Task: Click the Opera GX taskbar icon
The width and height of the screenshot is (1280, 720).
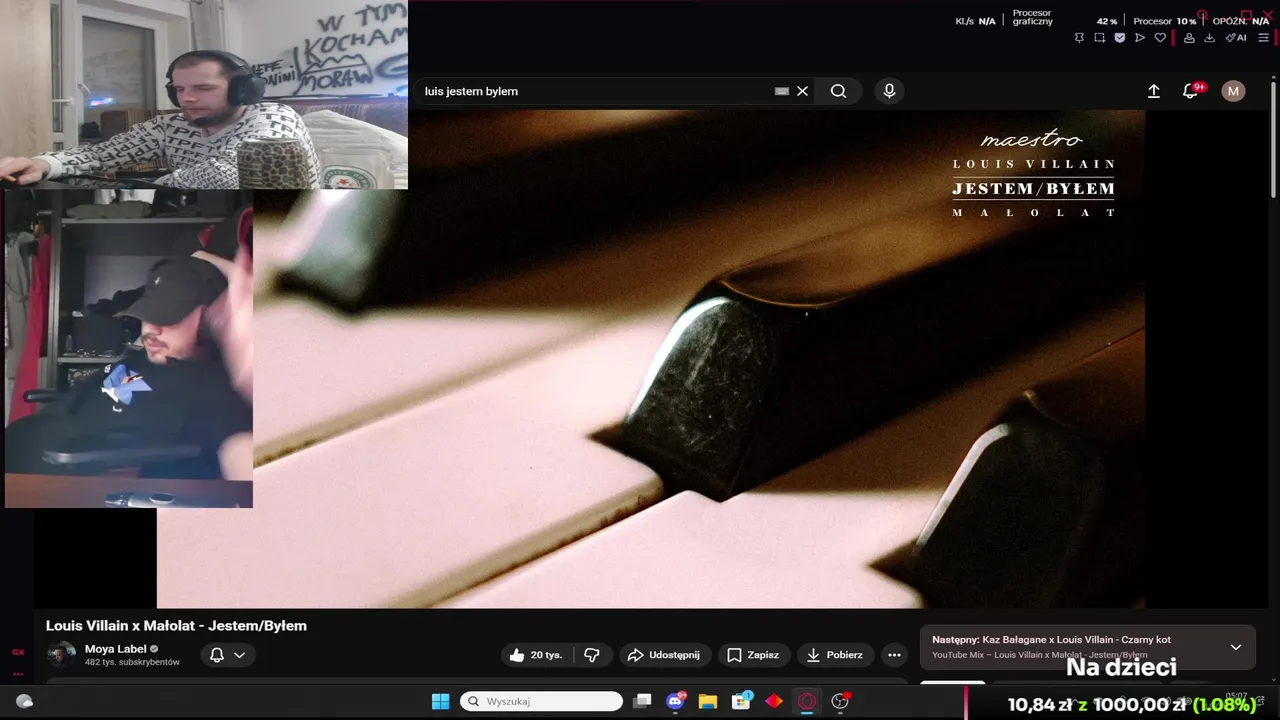Action: pyautogui.click(x=807, y=701)
